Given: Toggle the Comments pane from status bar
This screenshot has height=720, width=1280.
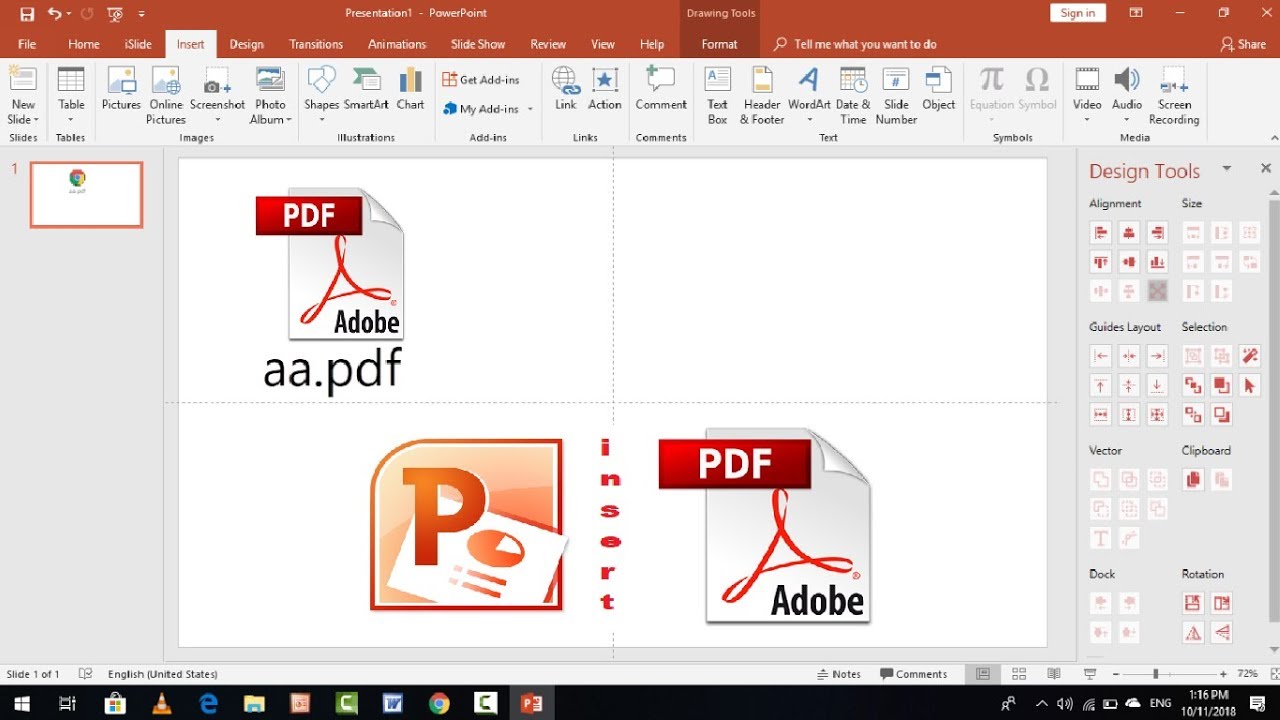Looking at the screenshot, I should (913, 674).
